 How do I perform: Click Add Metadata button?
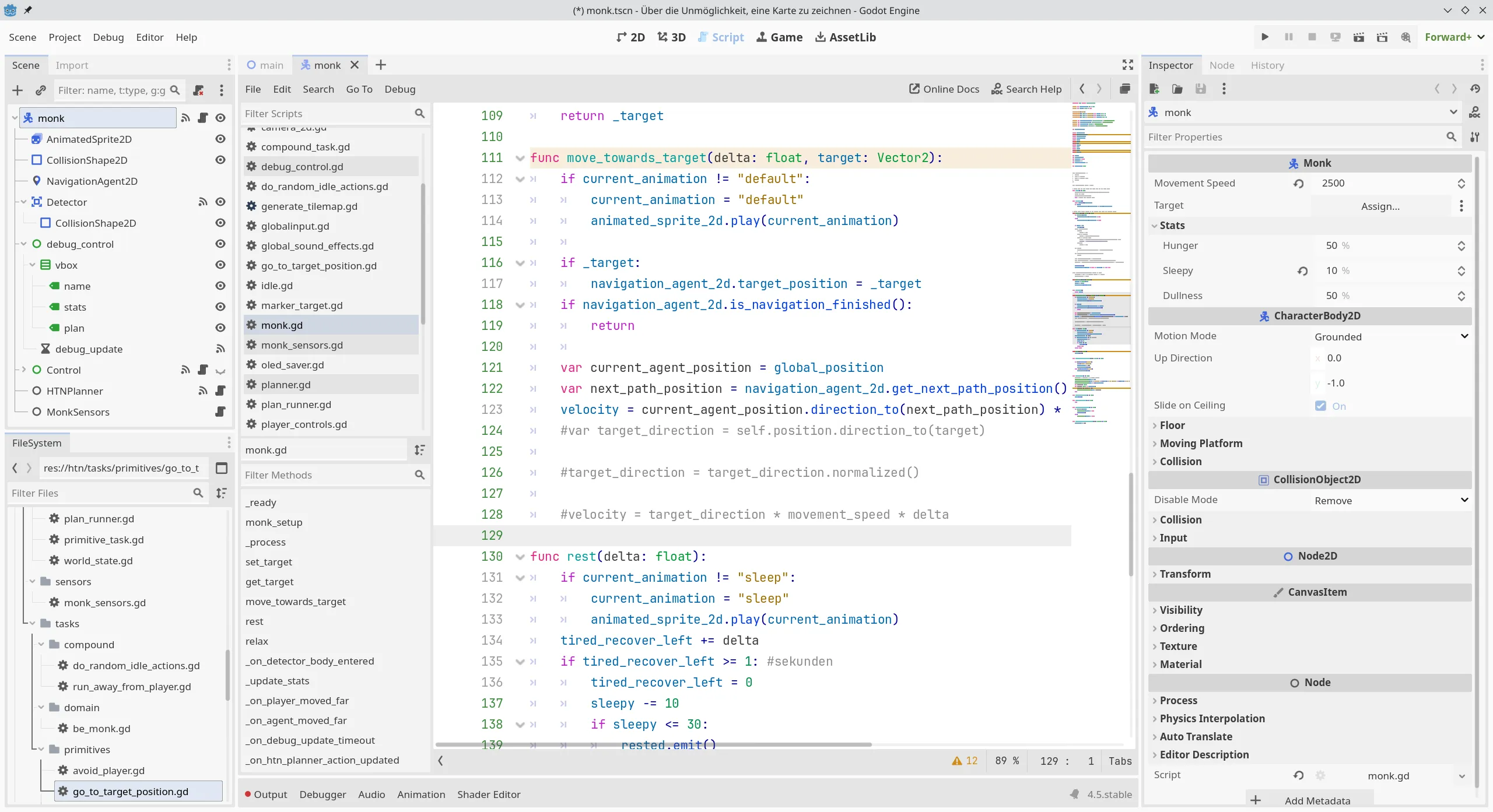pyautogui.click(x=1309, y=800)
